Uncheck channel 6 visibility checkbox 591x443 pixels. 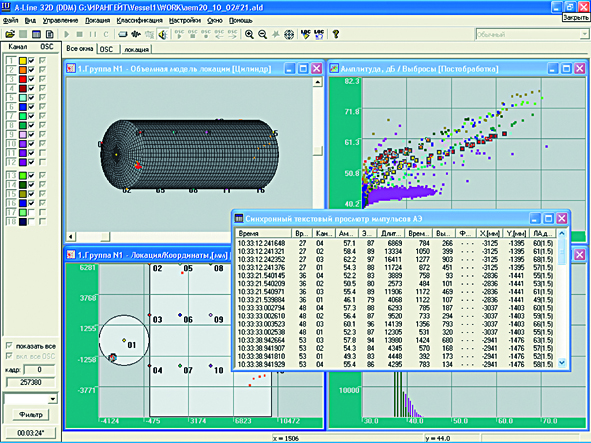pos(32,107)
